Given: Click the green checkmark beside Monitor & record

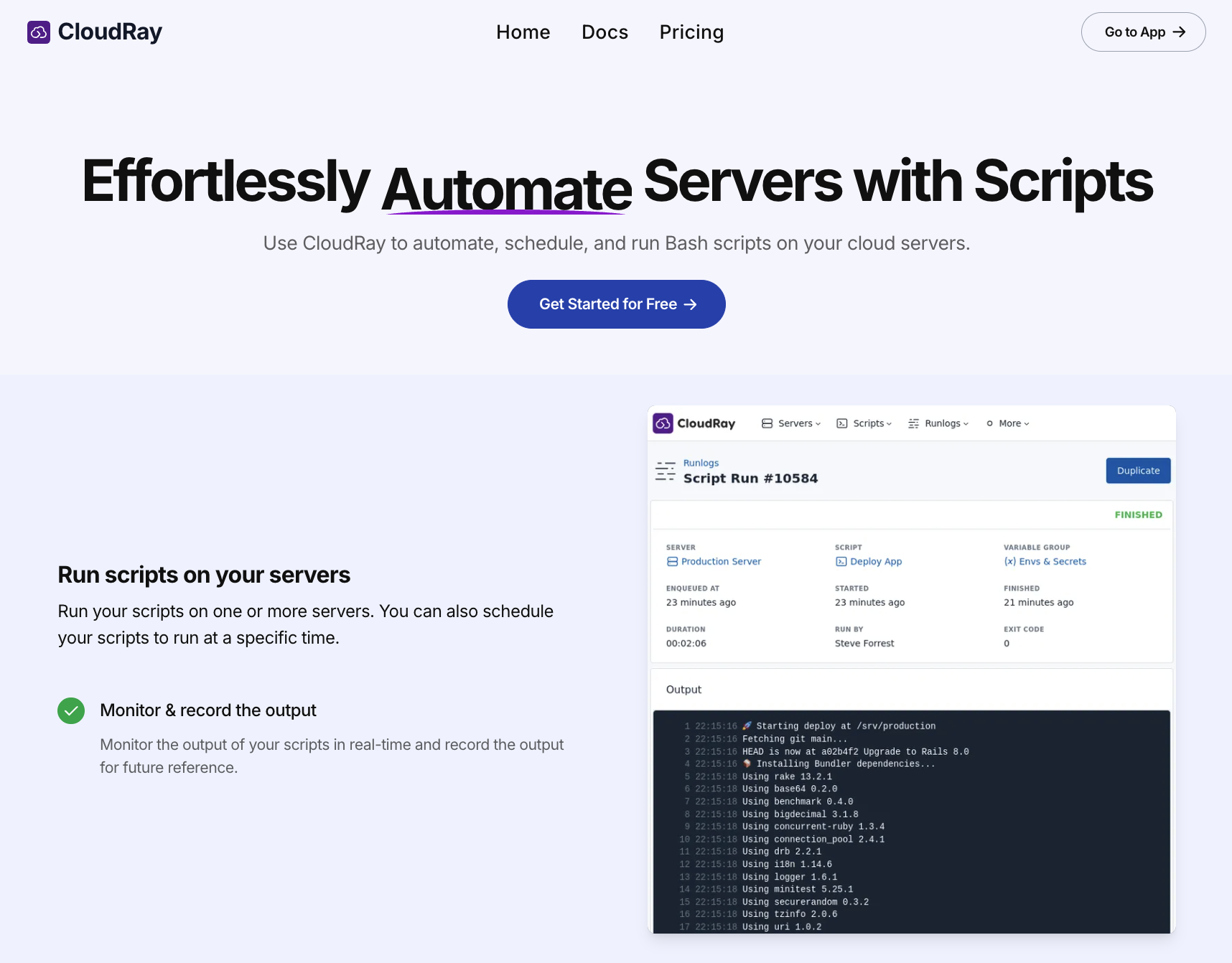Looking at the screenshot, I should pos(71,710).
